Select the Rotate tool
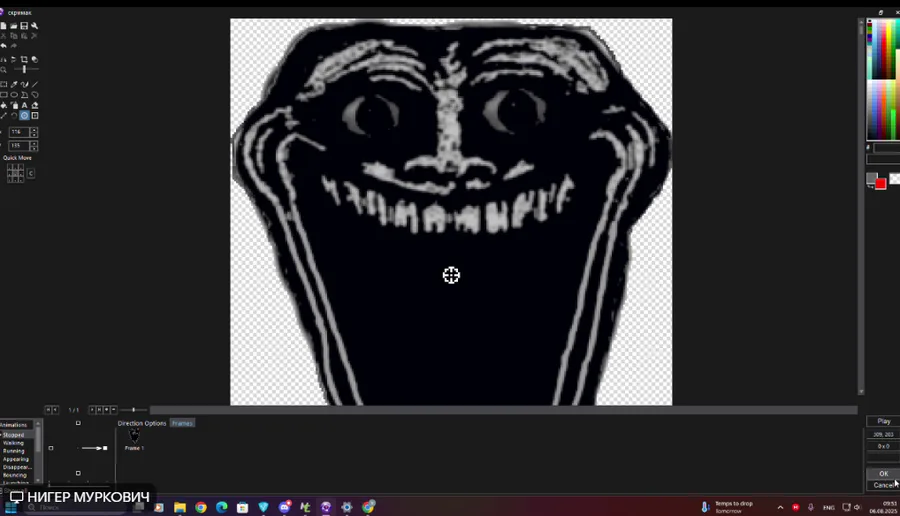Screen dimensions: 900x516 [x=14, y=115]
